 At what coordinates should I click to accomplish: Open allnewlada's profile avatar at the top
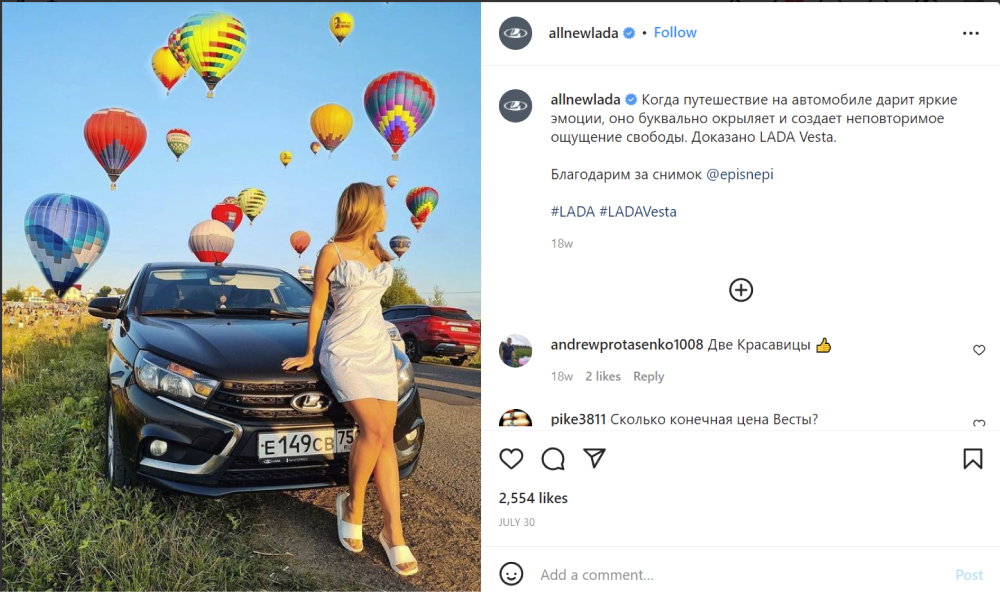(515, 32)
